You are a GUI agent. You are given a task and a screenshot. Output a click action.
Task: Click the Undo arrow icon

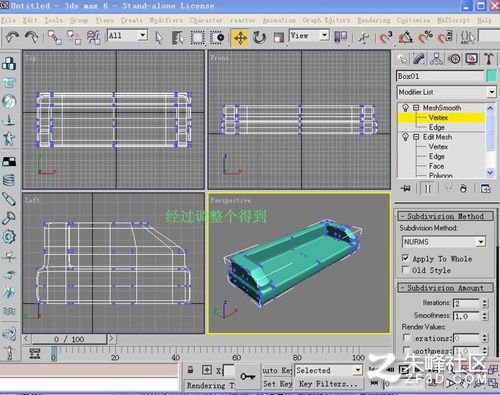(12, 37)
